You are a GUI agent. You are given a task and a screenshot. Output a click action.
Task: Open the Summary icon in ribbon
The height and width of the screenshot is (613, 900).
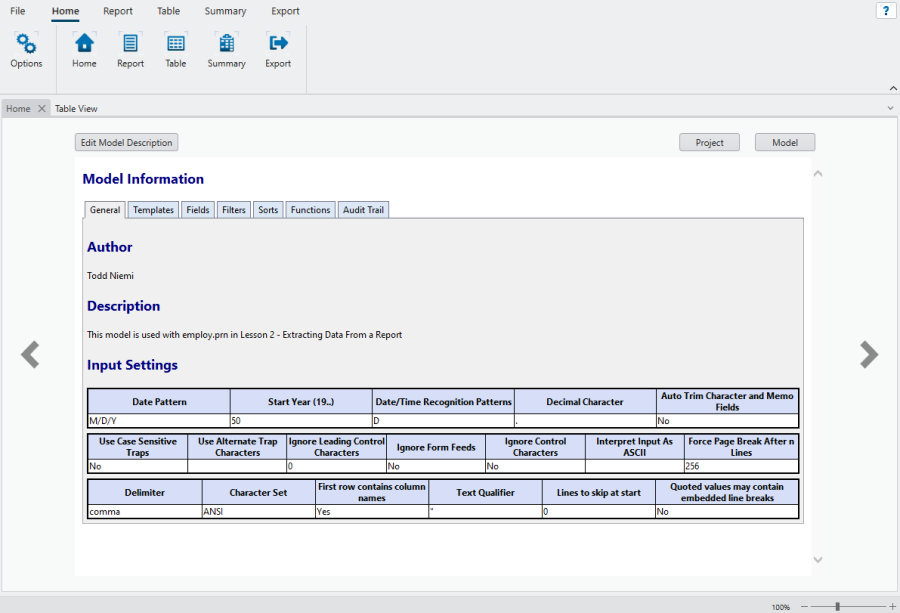(x=226, y=44)
